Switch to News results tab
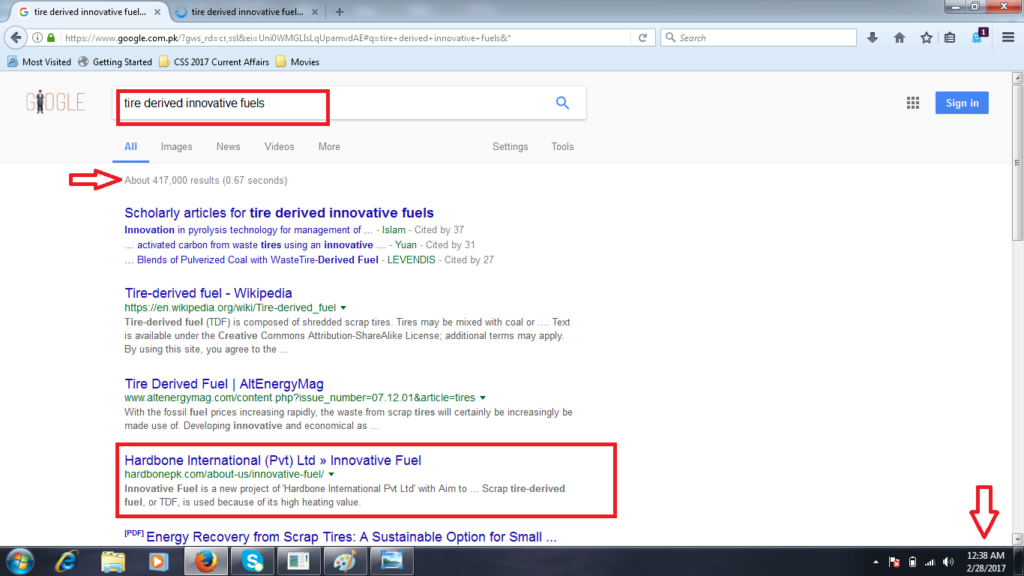 coord(228,146)
